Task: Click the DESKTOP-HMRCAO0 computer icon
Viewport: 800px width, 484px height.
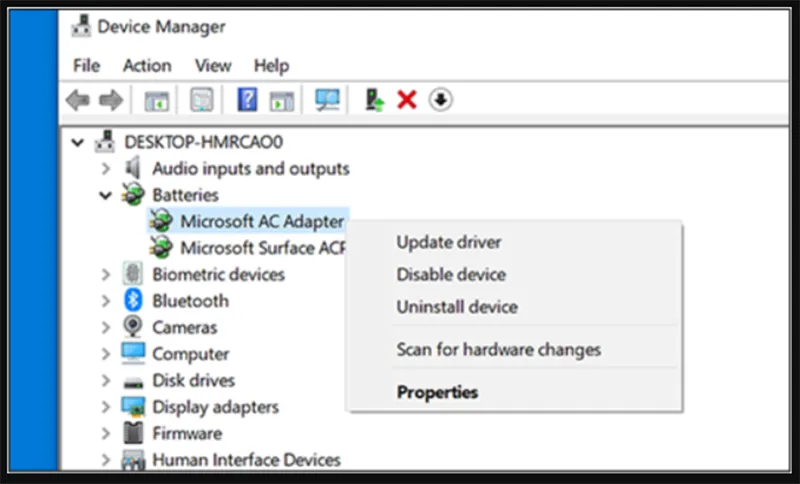Action: tap(105, 141)
